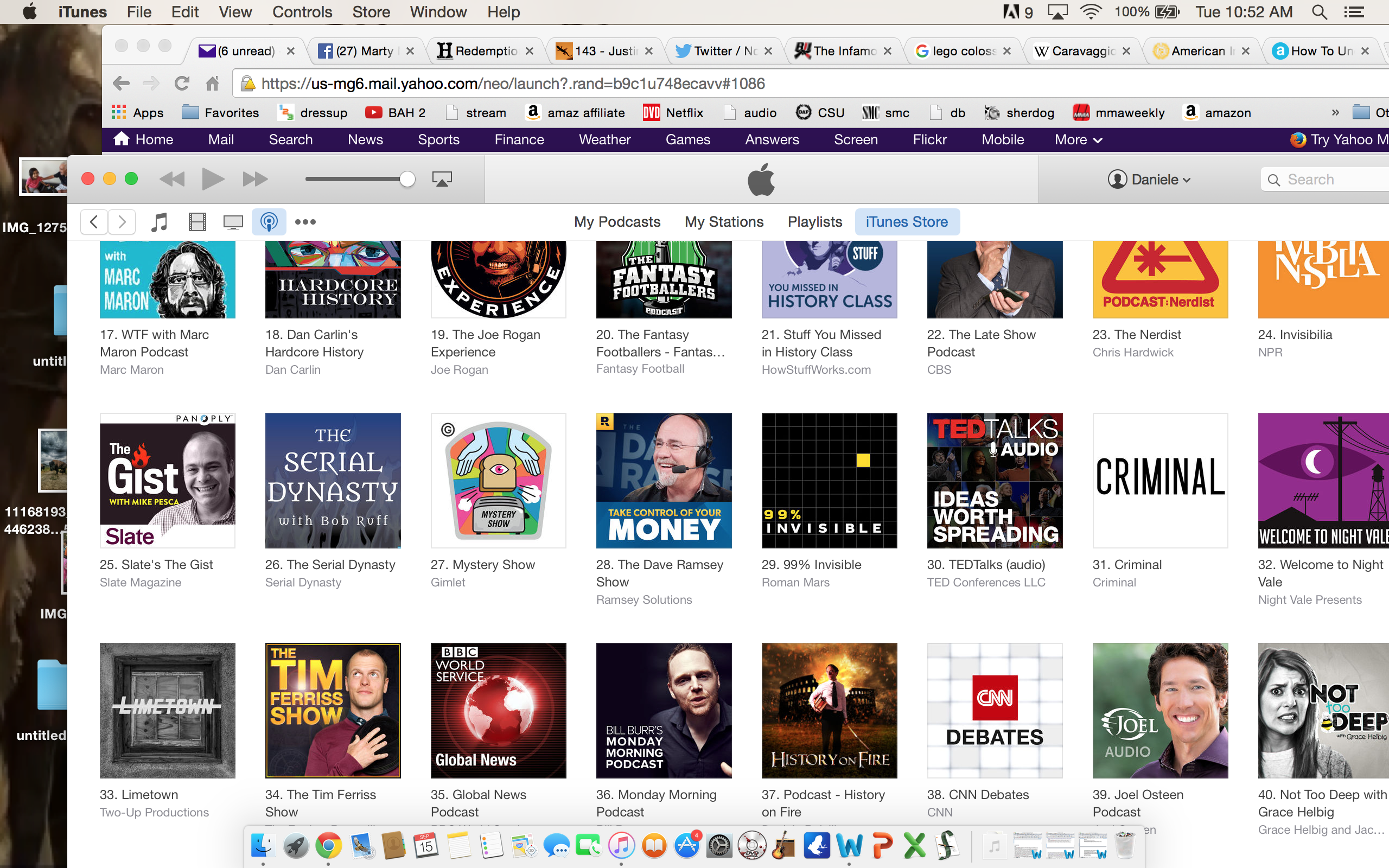1389x868 pixels.
Task: Click '28. The Dave Ramsey Show' title
Action: [660, 573]
